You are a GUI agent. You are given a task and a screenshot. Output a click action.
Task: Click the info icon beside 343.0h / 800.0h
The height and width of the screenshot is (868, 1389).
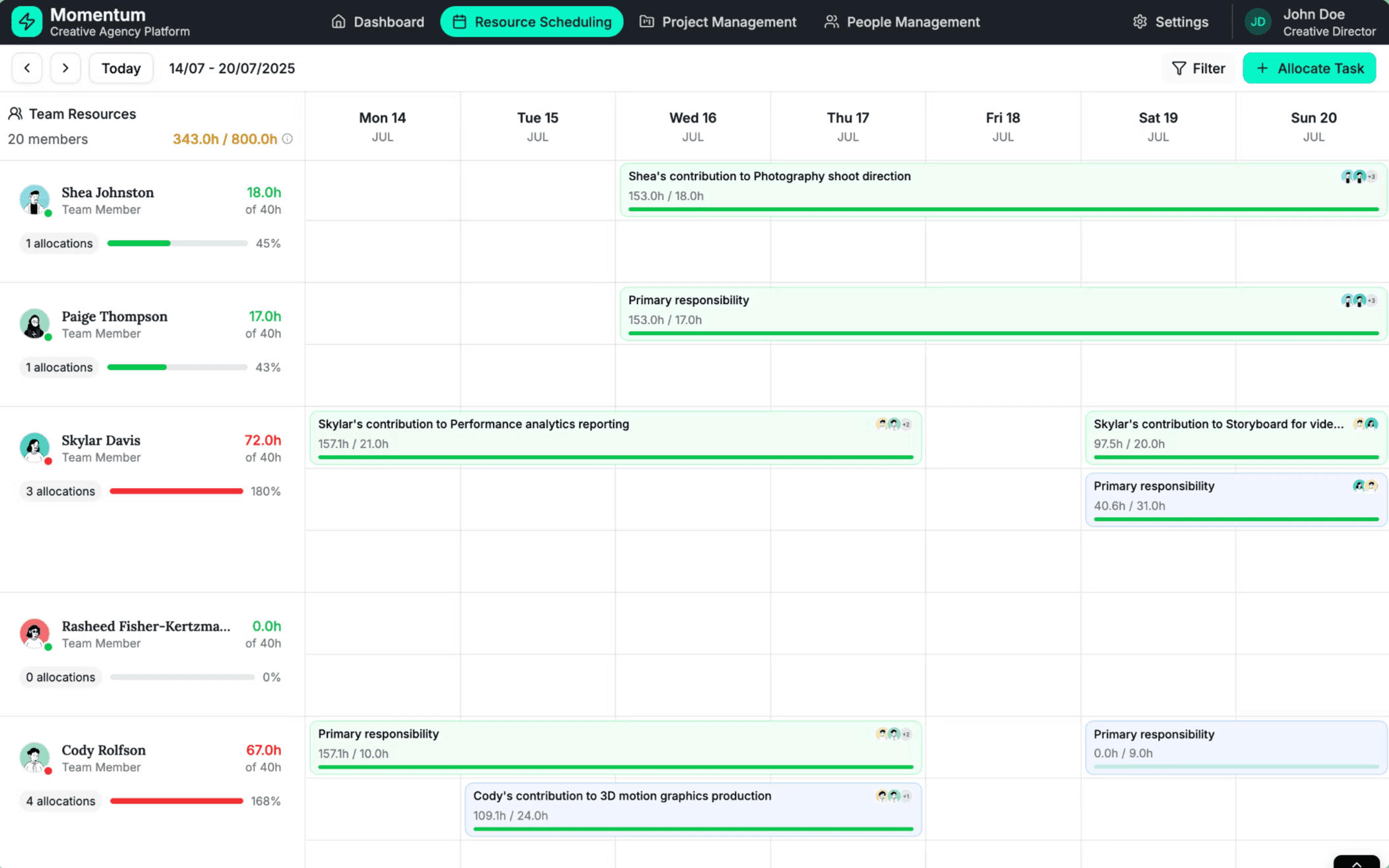(288, 139)
